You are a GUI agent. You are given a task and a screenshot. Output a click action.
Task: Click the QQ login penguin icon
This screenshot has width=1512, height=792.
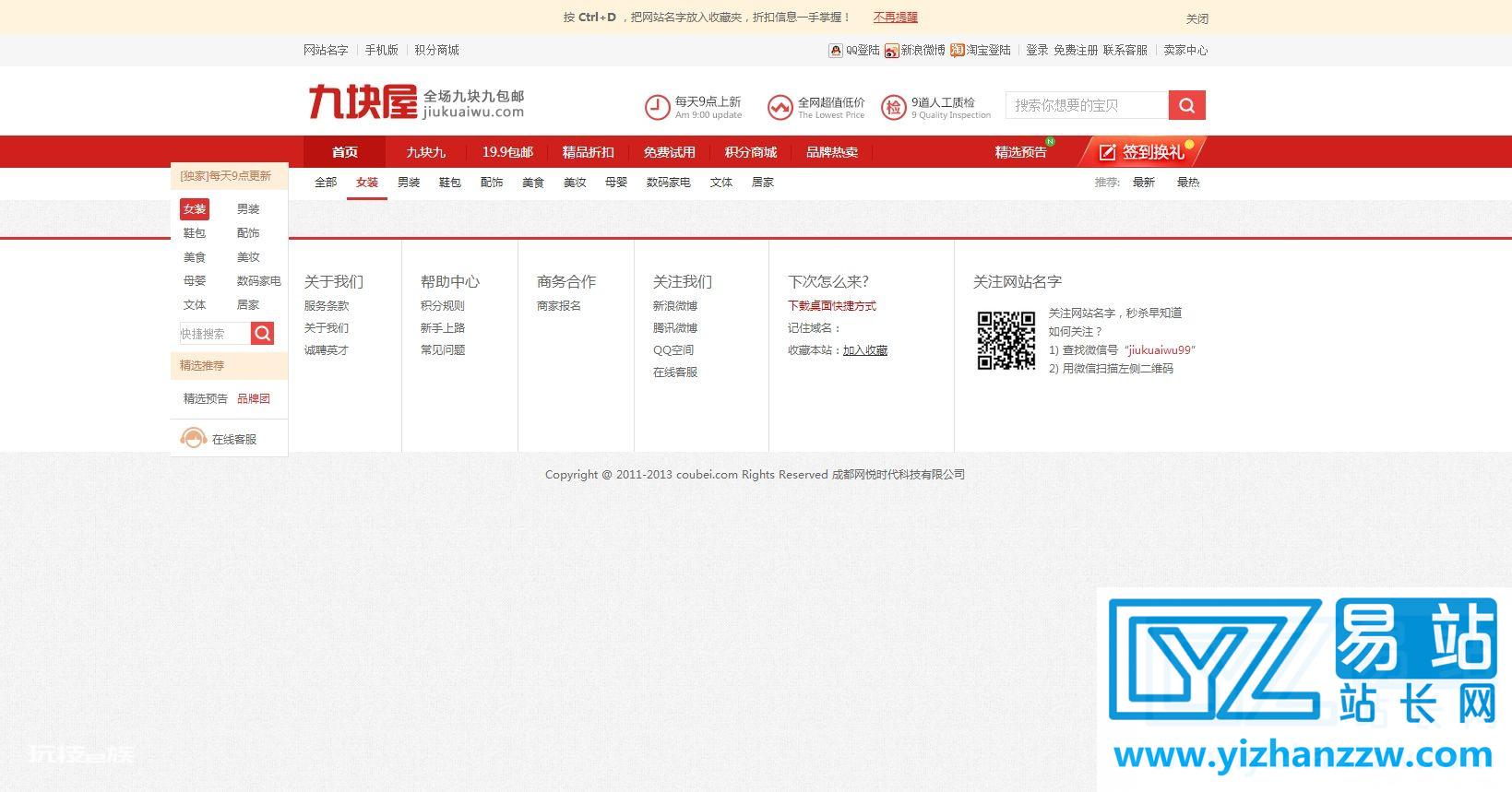click(x=835, y=51)
